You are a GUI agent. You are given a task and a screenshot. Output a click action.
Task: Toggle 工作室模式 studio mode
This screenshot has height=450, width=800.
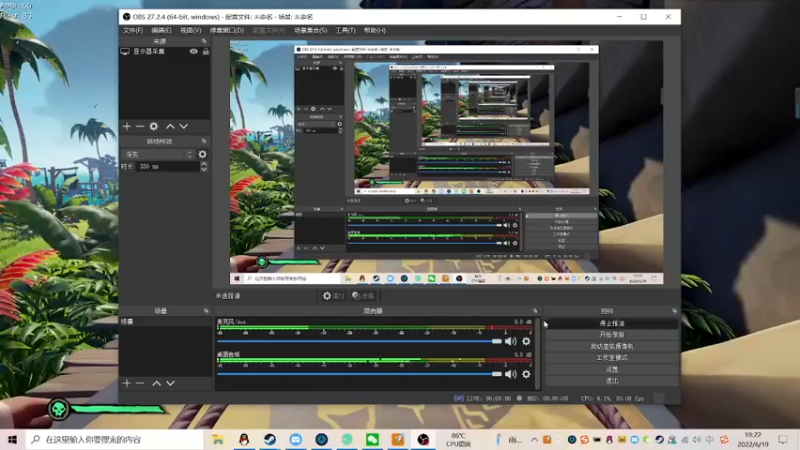pos(612,358)
